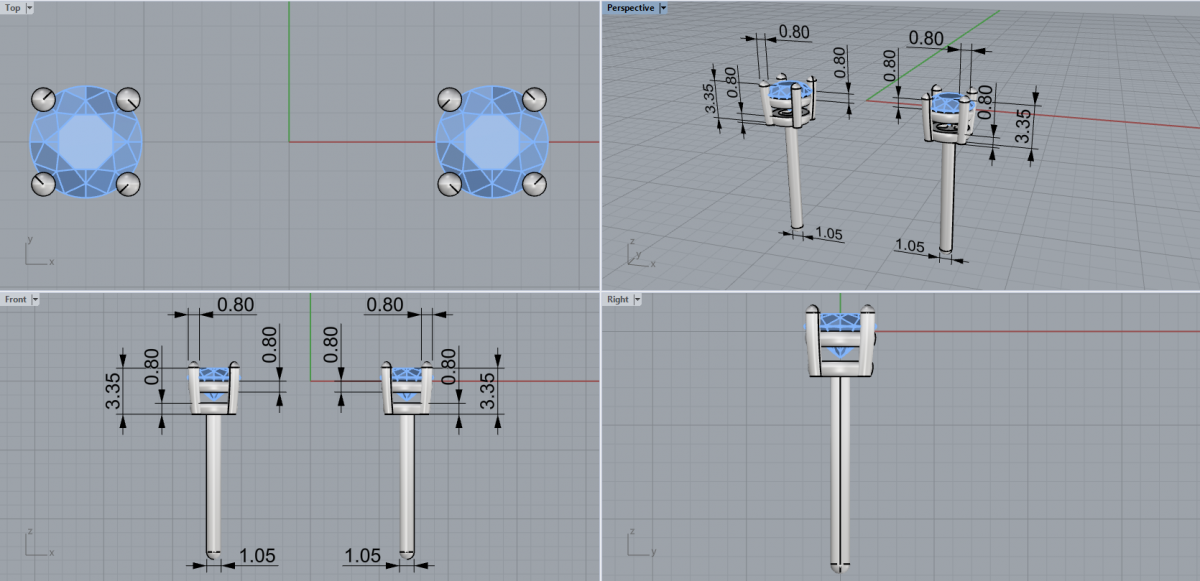Select the left blue gemstone in Top view
Image resolution: width=1200 pixels, height=581 pixels.
pos(86,141)
